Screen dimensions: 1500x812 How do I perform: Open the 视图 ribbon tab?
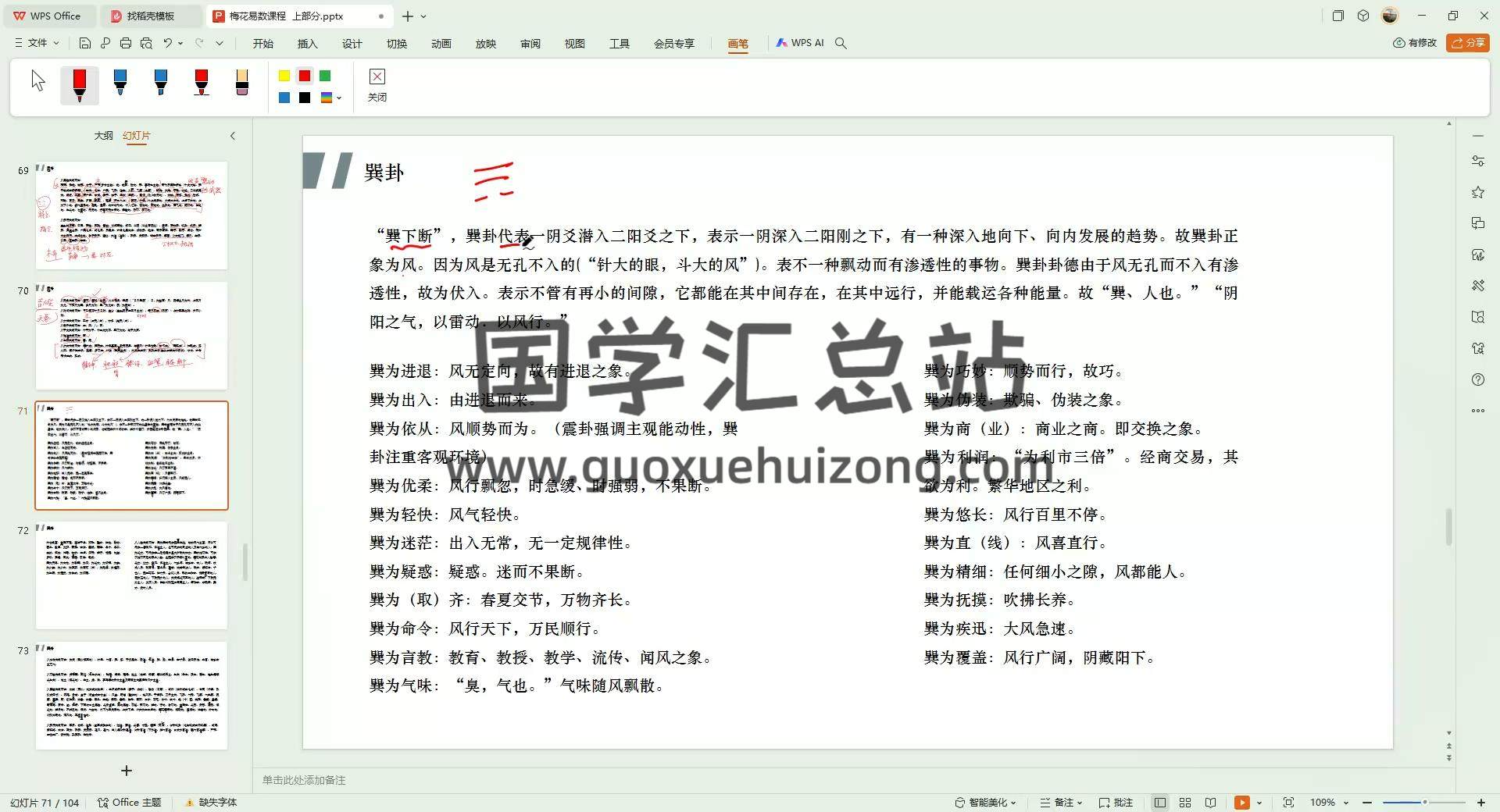coord(575,44)
